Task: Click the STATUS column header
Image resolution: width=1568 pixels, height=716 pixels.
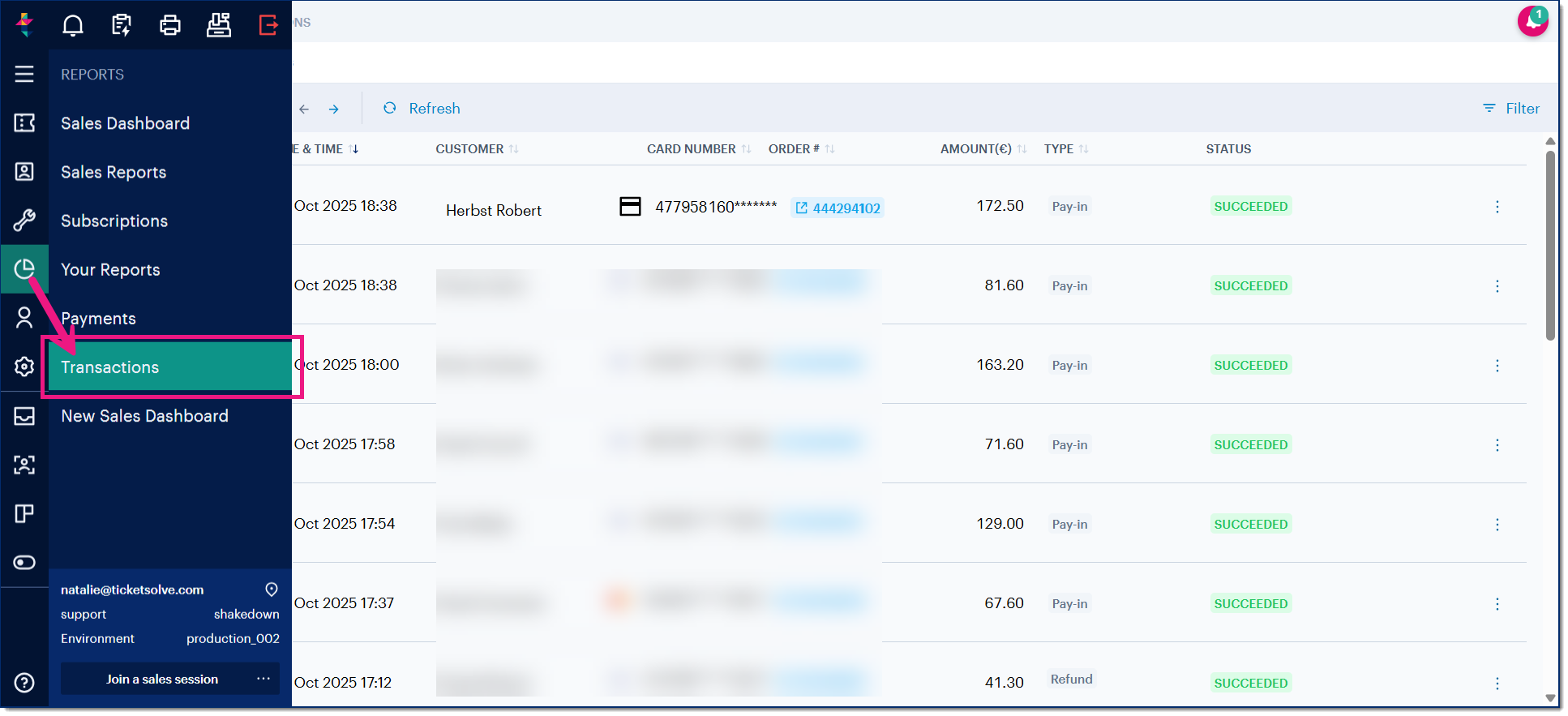Action: [1228, 149]
